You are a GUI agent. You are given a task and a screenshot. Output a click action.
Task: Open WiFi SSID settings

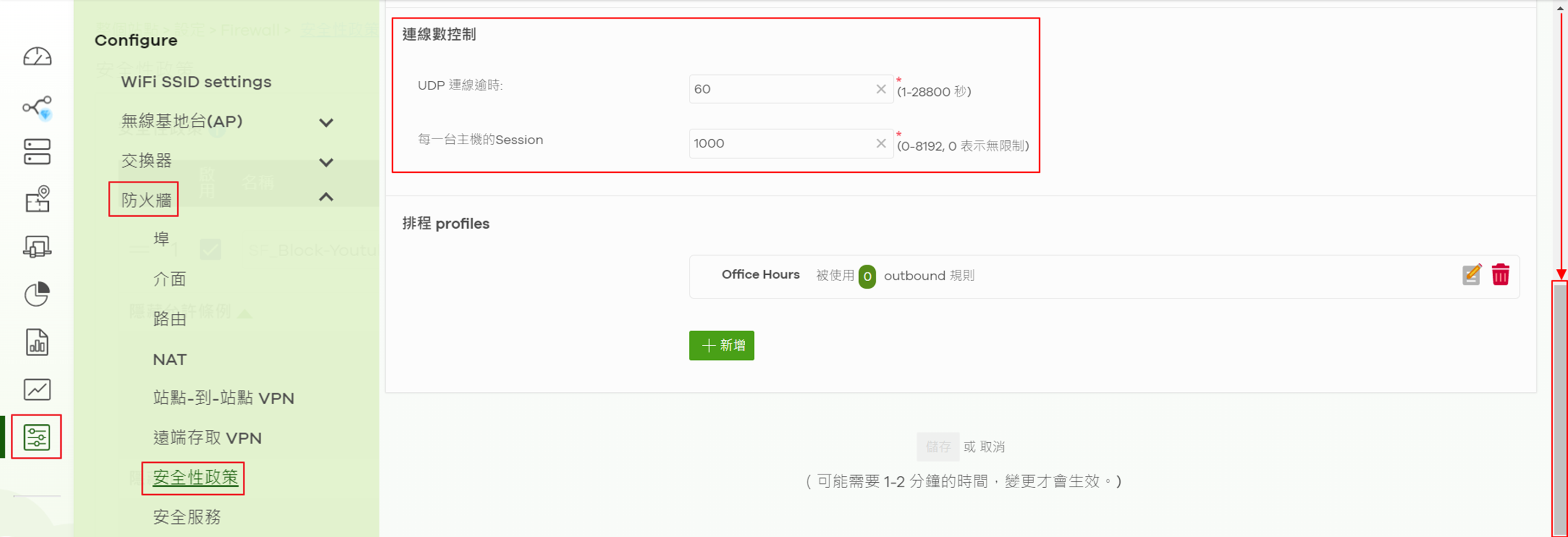point(196,82)
